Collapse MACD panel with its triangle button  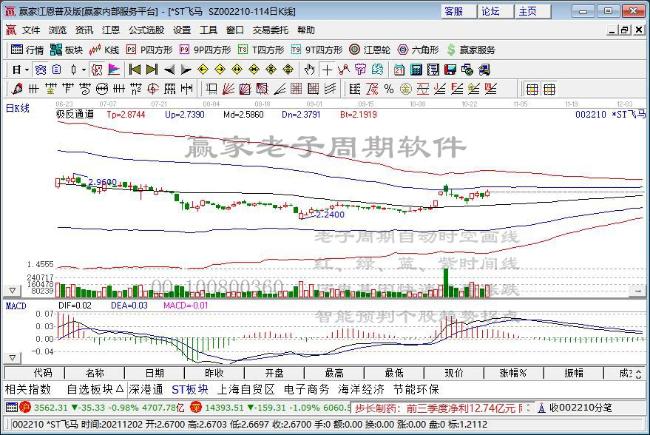pos(12,357)
